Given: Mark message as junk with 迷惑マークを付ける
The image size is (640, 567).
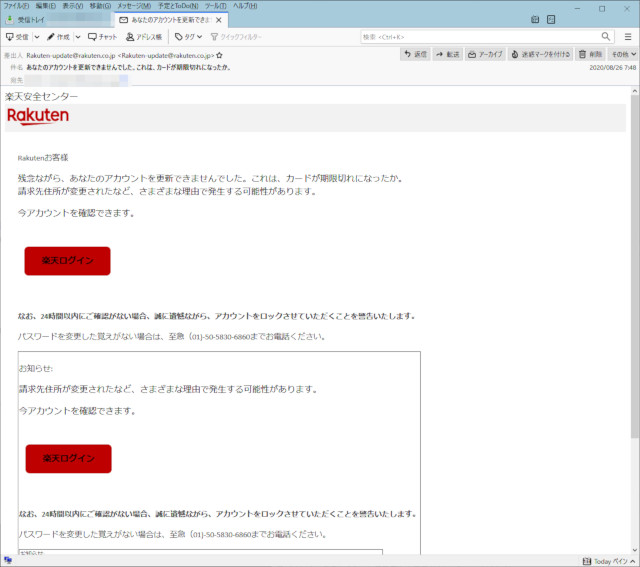Looking at the screenshot, I should pyautogui.click(x=540, y=54).
